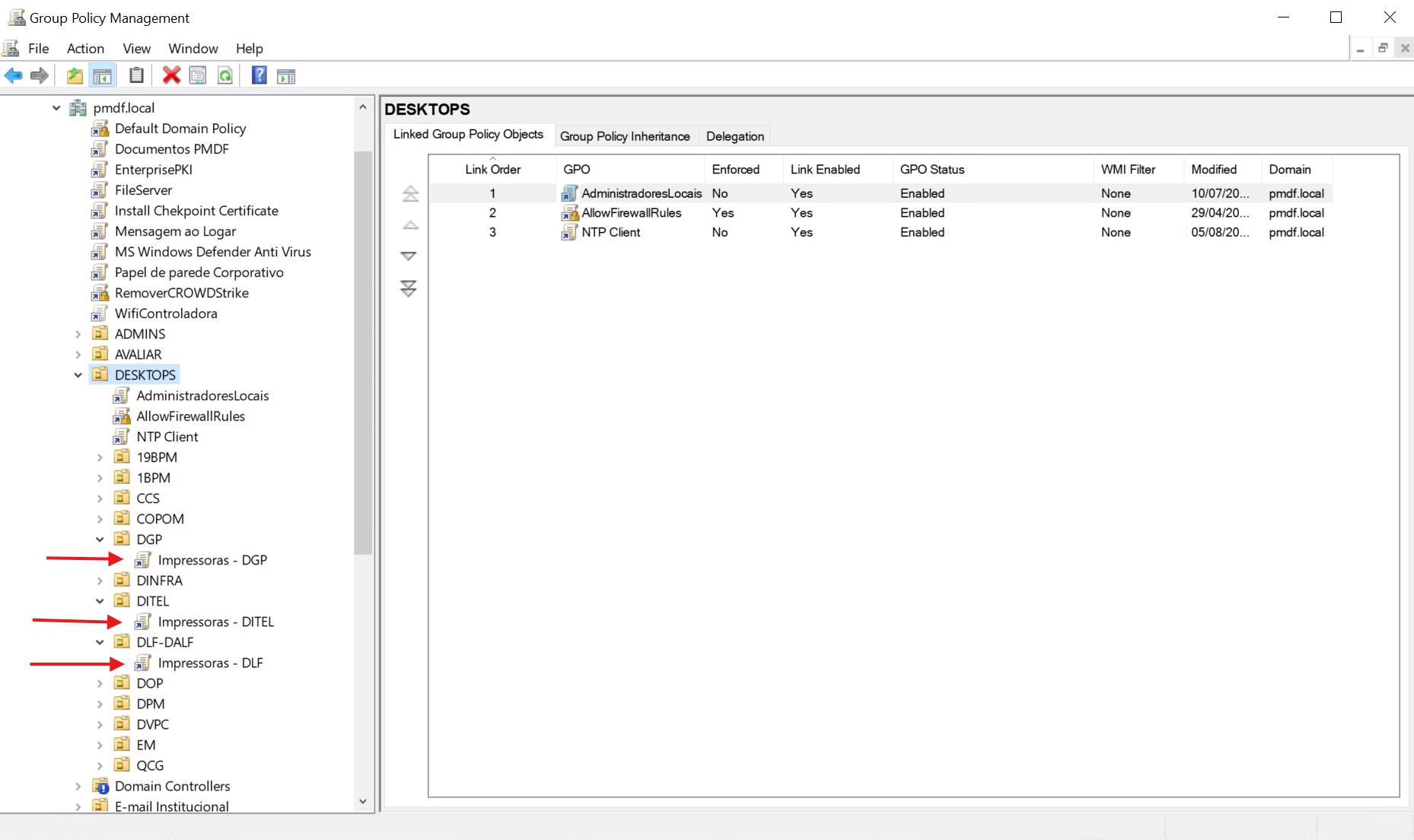This screenshot has width=1414, height=840.
Task: Click the red X delete icon
Action: tap(170, 75)
